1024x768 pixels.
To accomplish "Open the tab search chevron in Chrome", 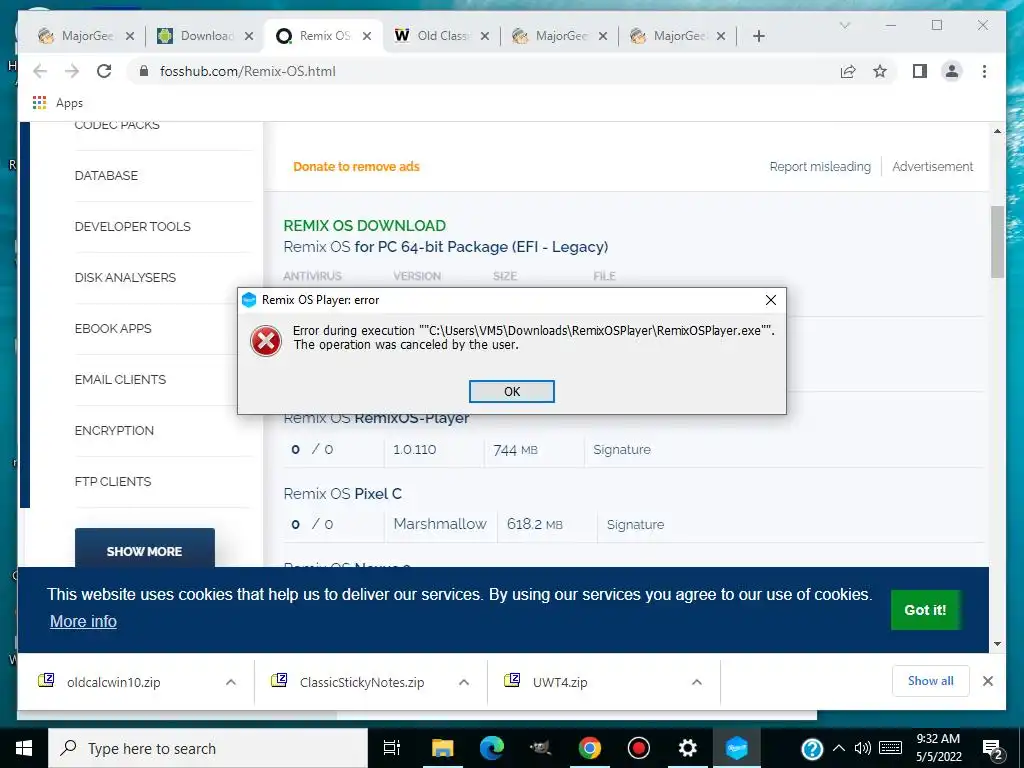I will (844, 25).
